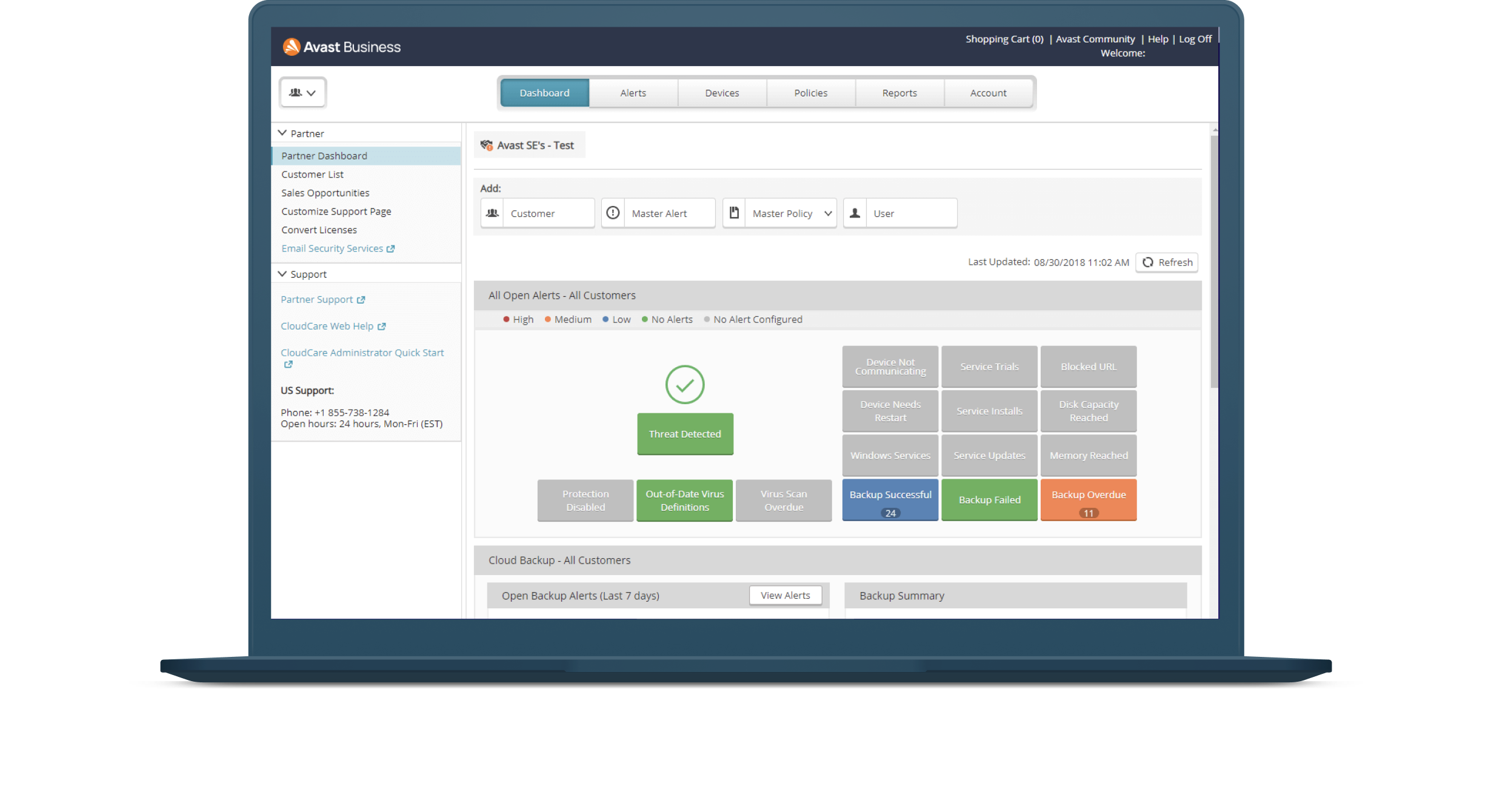Open the Reports tab
This screenshot has height=812, width=1491.
899,93
